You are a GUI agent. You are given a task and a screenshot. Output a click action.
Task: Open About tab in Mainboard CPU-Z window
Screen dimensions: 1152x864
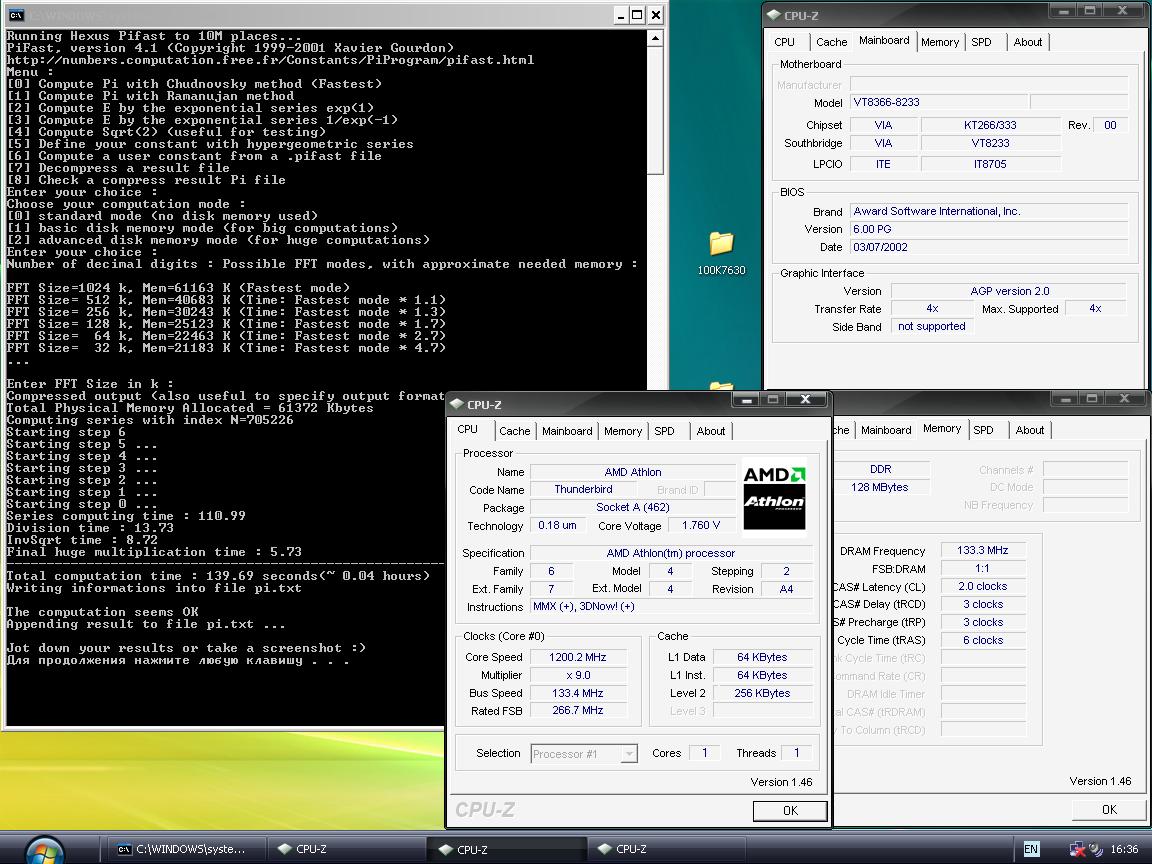point(1028,42)
